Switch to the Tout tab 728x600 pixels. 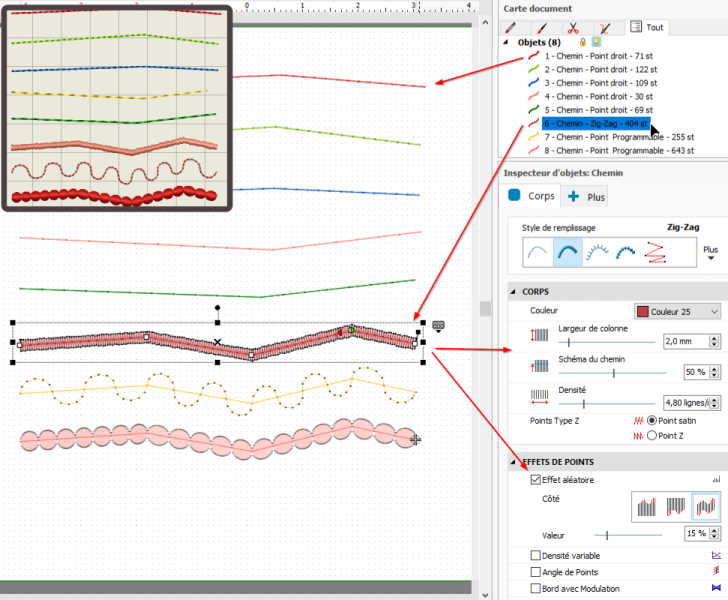(647, 27)
